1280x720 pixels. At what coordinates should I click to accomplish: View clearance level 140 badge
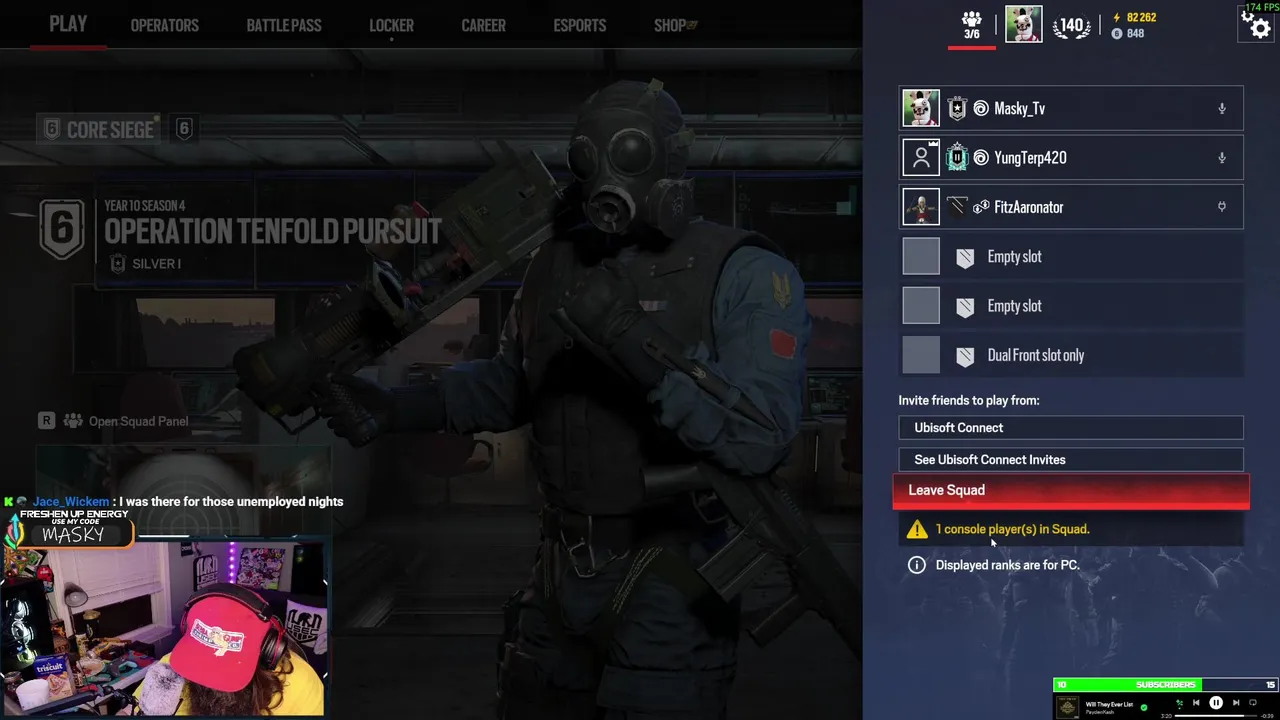click(1071, 26)
